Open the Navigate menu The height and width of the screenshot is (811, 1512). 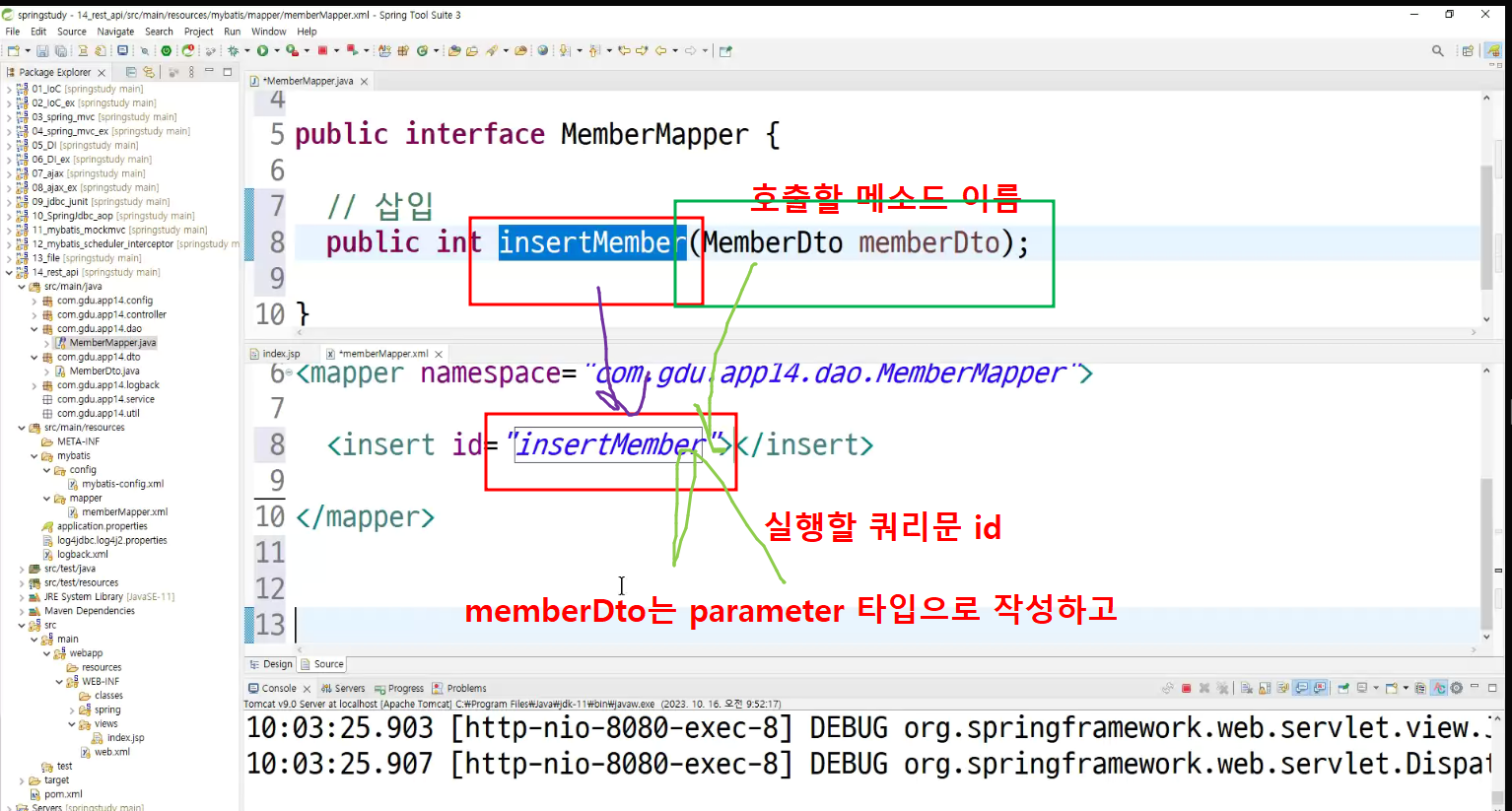[x=115, y=32]
